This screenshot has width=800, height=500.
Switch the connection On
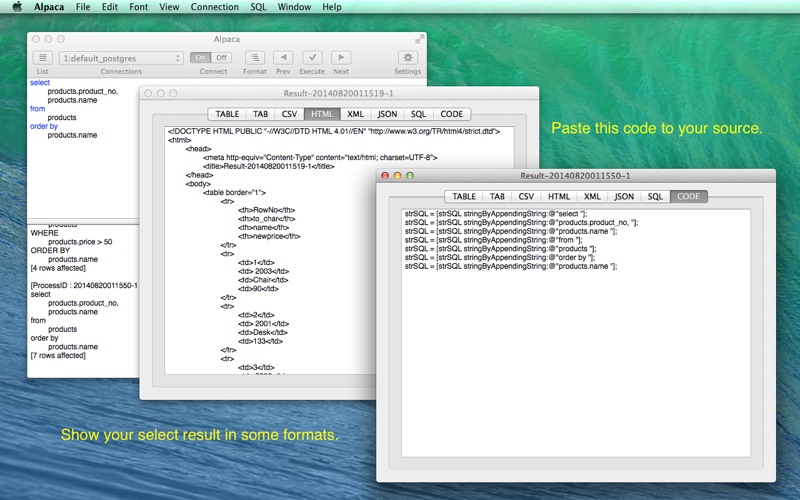[x=201, y=58]
